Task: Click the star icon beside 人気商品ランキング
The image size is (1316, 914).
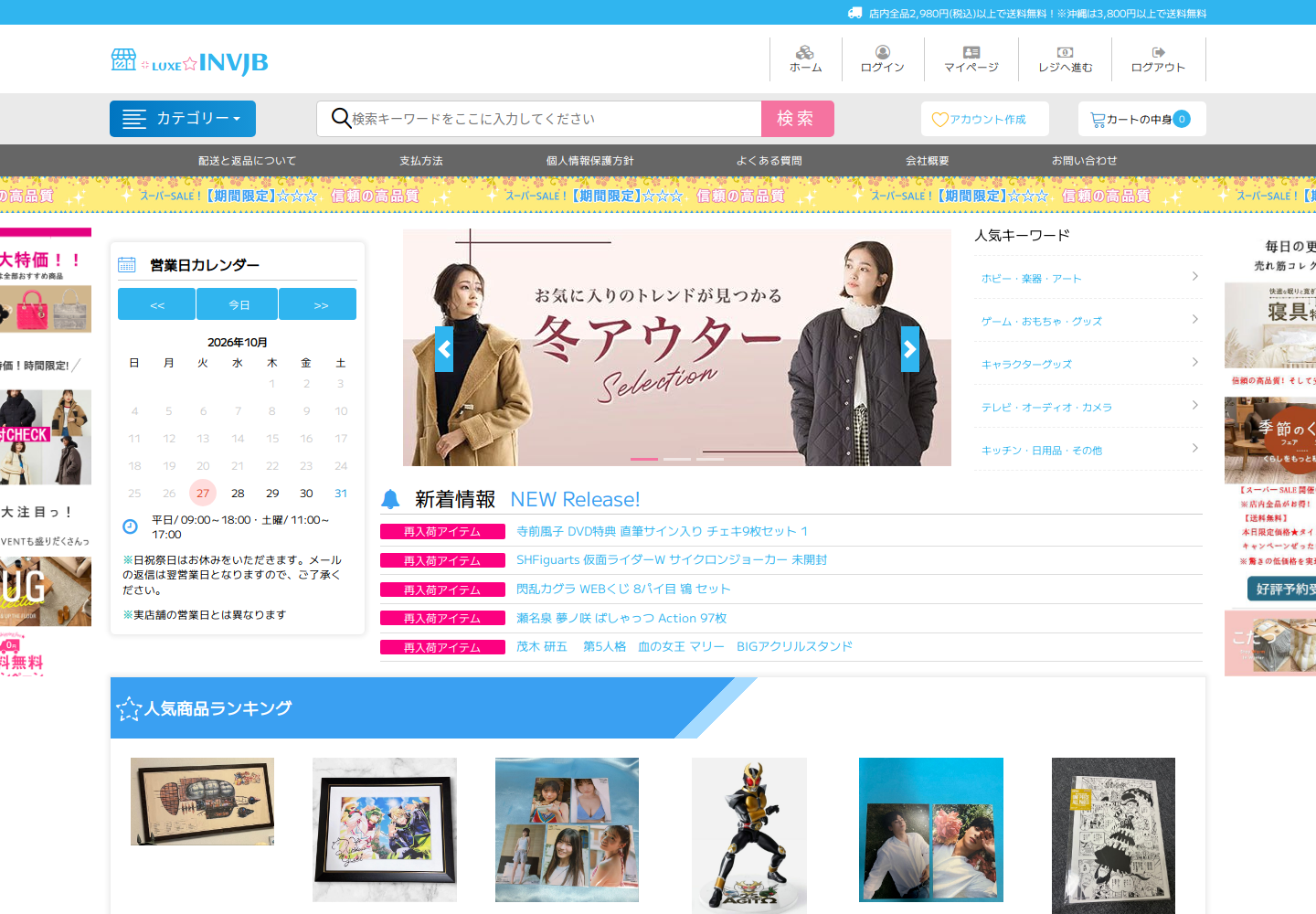Action: pos(129,708)
